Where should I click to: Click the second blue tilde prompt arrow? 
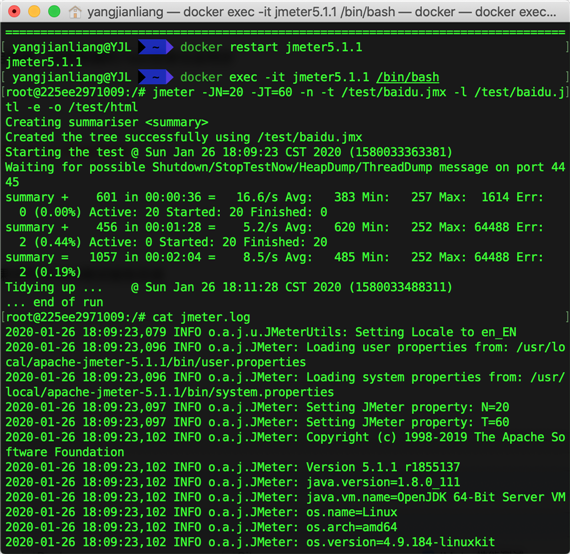point(156,77)
